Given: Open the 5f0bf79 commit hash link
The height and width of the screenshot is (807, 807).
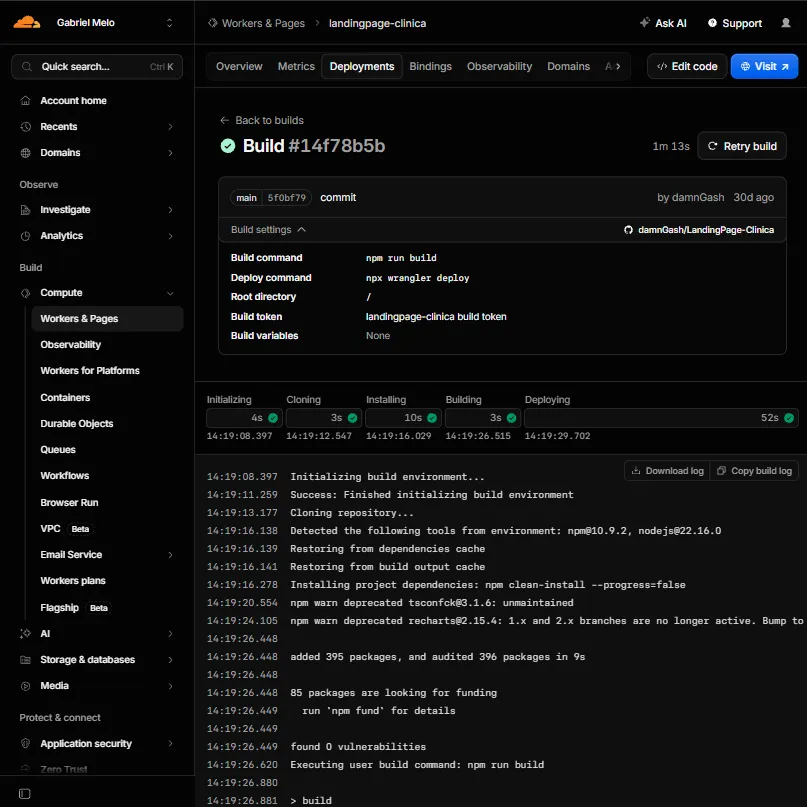Looking at the screenshot, I should [x=287, y=198].
